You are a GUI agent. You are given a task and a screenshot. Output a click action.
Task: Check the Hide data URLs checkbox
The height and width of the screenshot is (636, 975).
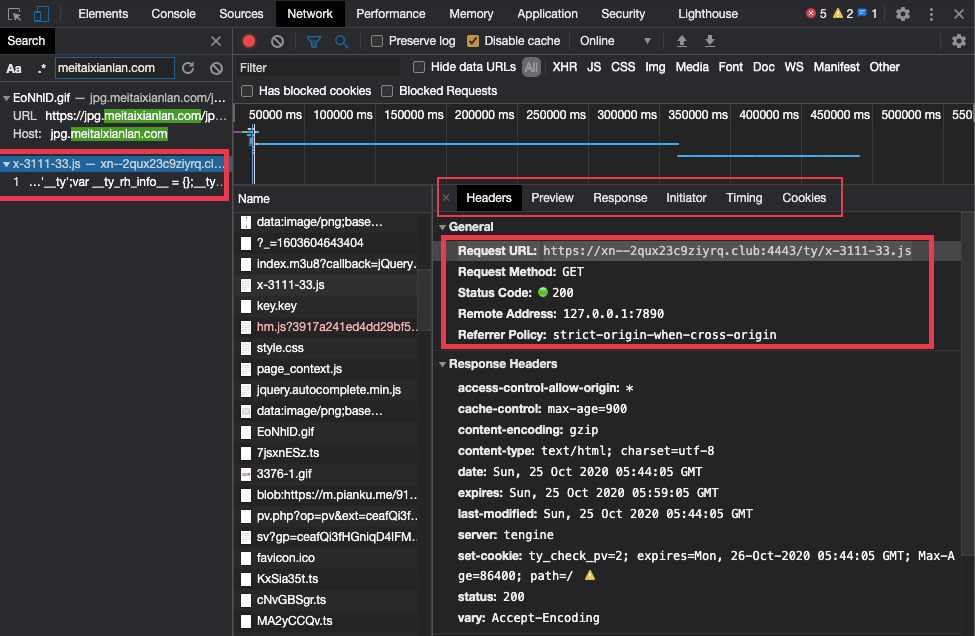[419, 67]
